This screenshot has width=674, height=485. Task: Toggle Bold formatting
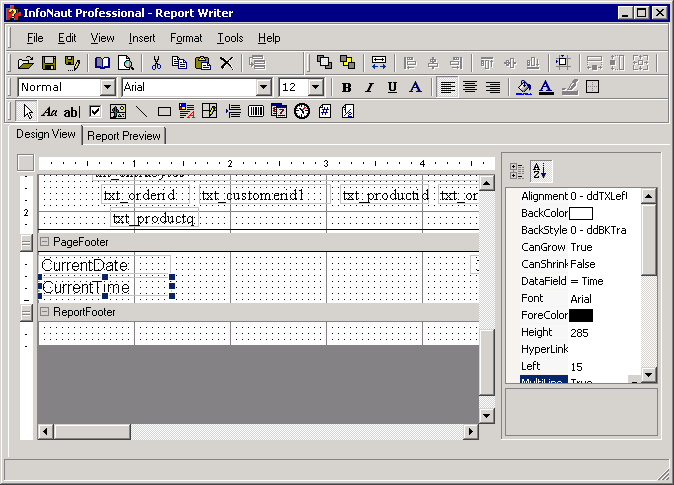(x=346, y=88)
